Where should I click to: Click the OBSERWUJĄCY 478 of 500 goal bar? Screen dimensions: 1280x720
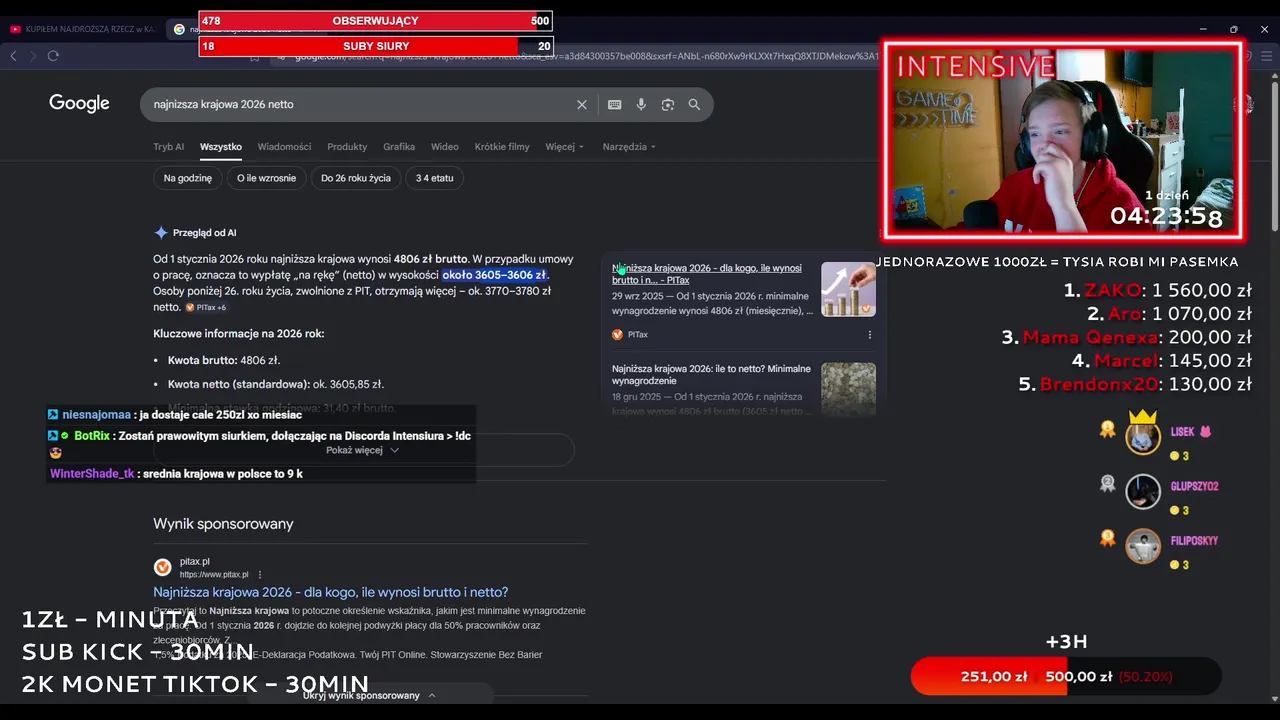pos(375,20)
